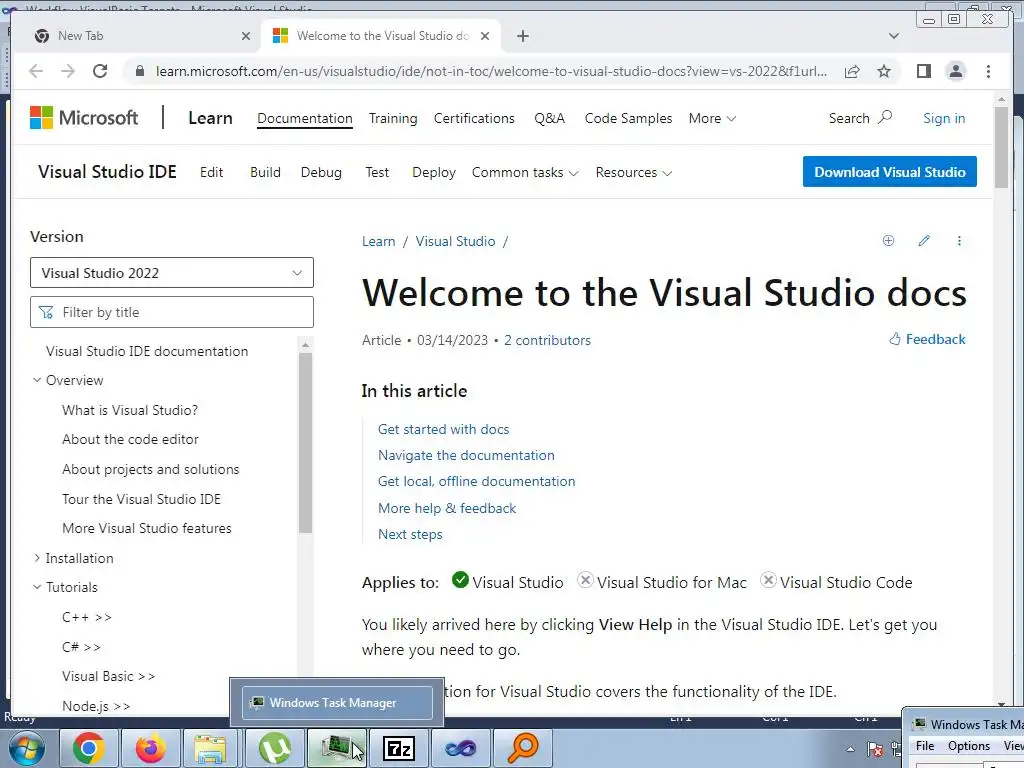Open the What is Visual Studio? tree item

pyautogui.click(x=130, y=410)
